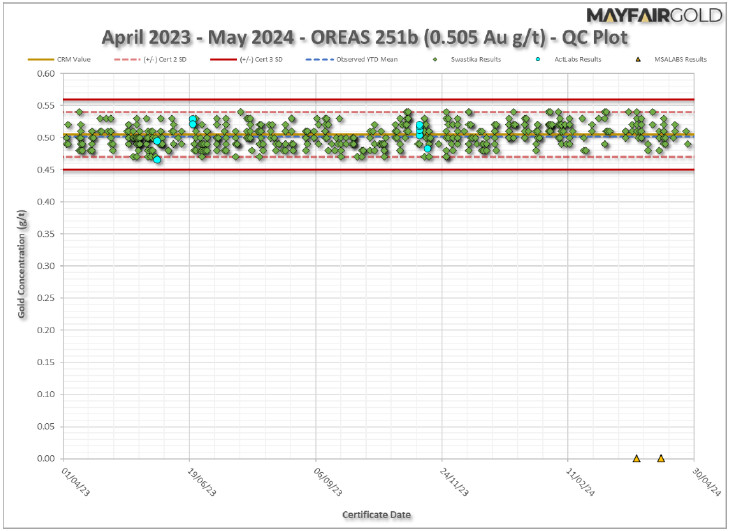
Task: Click the lowest cyan ActLabs point near 0.465
Action: [x=157, y=159]
